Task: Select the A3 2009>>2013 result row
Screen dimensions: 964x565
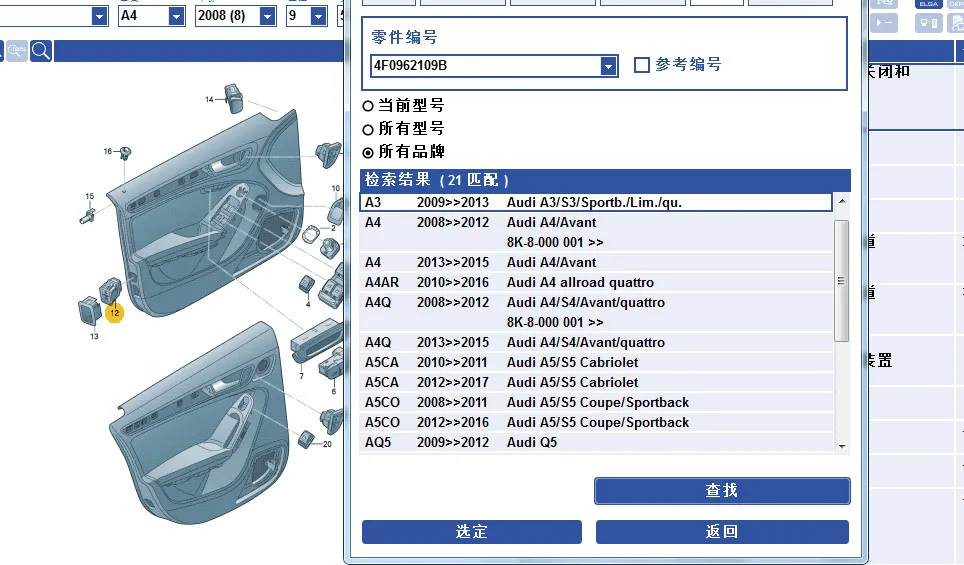Action: [596, 202]
